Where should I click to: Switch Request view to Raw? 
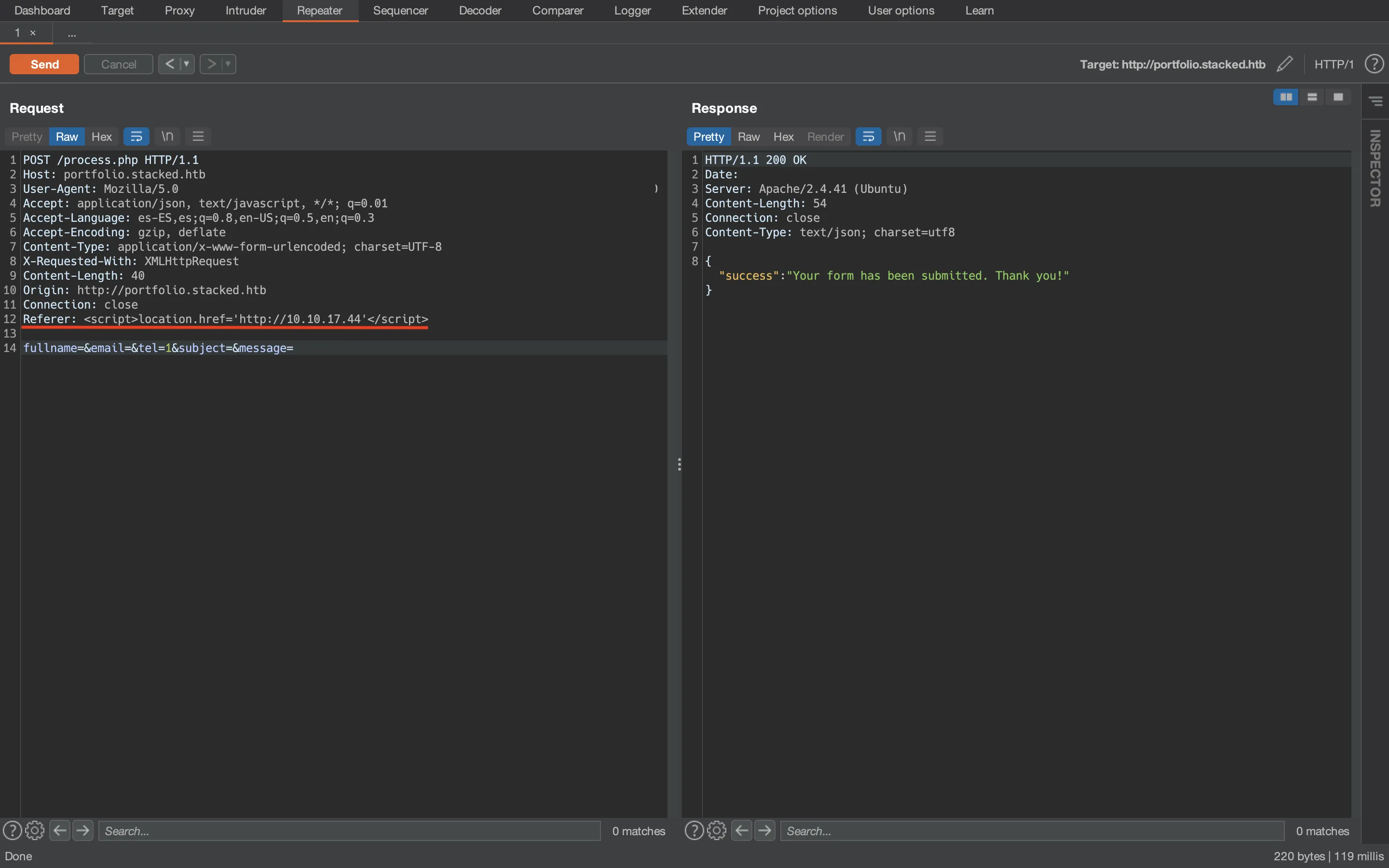coord(67,136)
